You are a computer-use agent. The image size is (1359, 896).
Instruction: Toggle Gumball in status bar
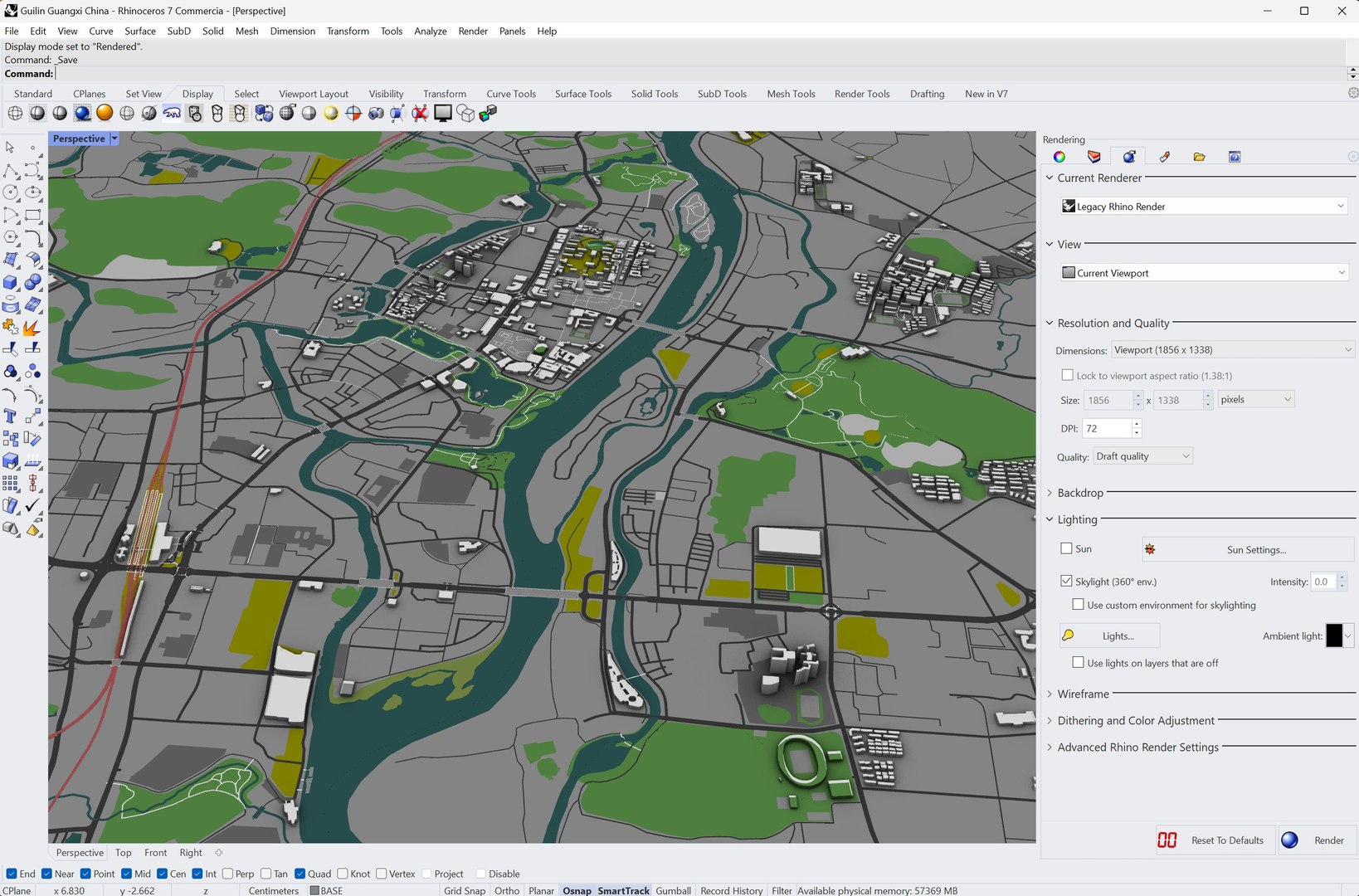[673, 890]
